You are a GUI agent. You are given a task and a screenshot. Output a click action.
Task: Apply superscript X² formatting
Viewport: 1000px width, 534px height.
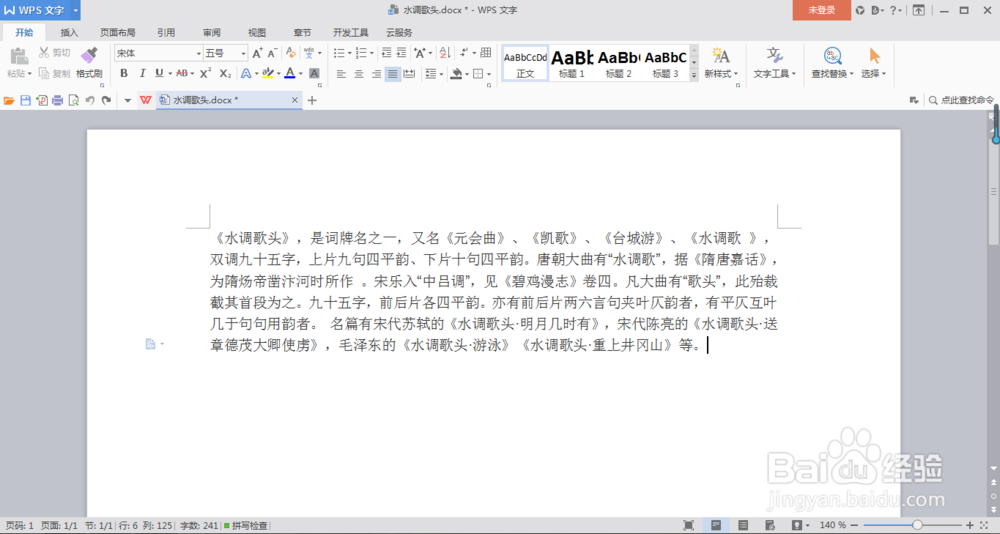(x=205, y=73)
